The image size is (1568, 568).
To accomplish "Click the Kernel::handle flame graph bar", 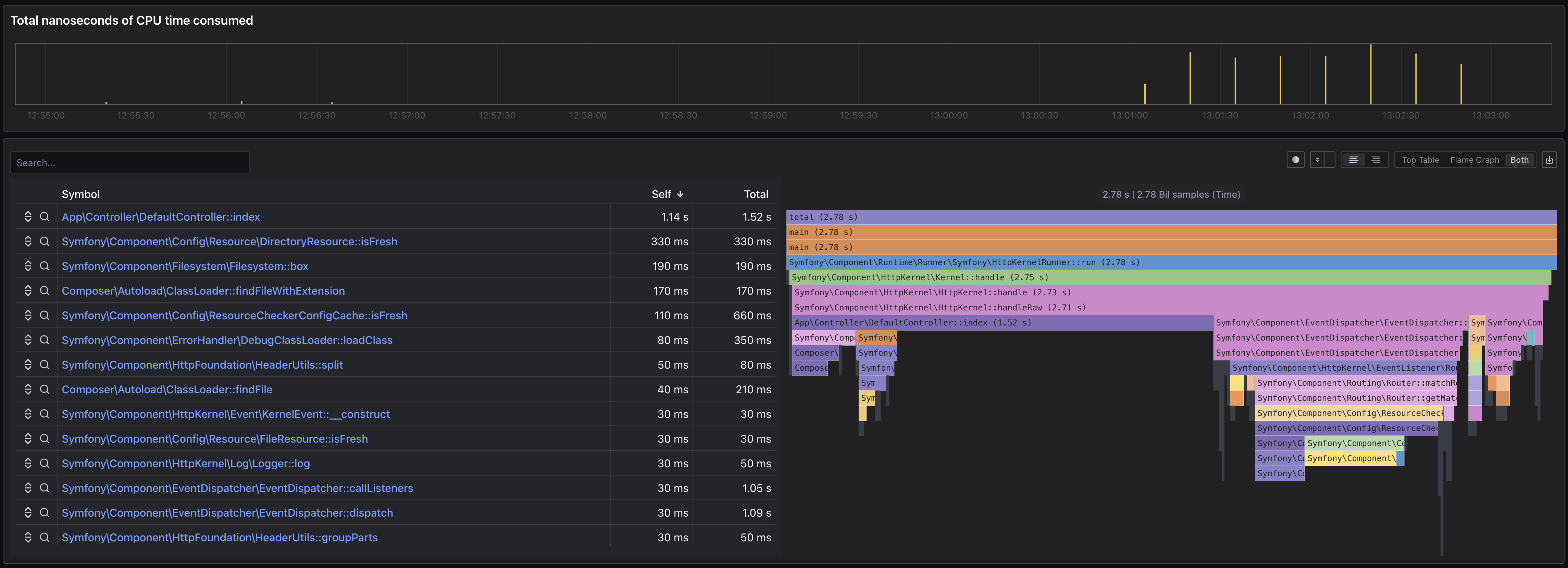I will [1169, 277].
